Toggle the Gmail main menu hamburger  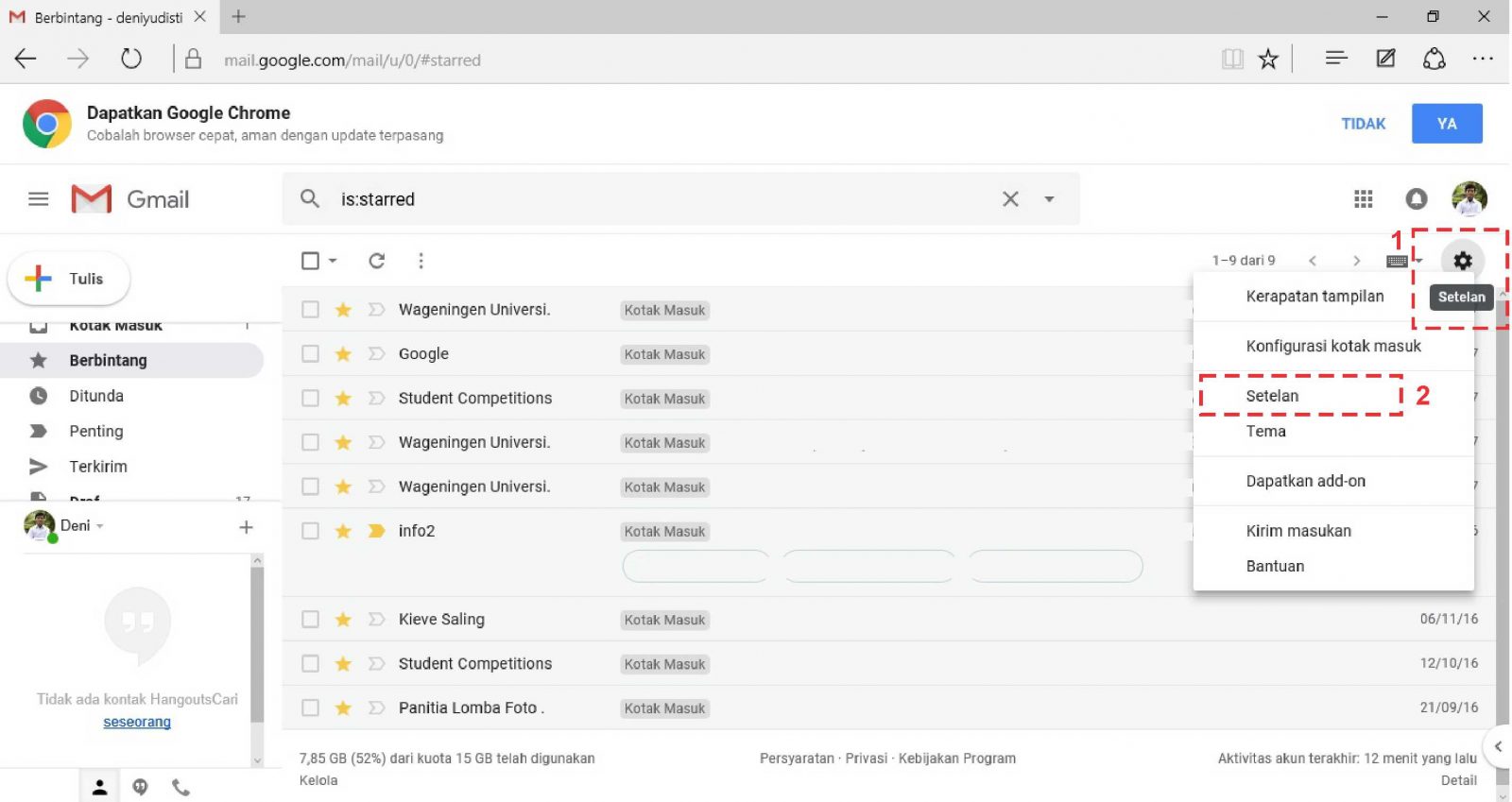[38, 199]
